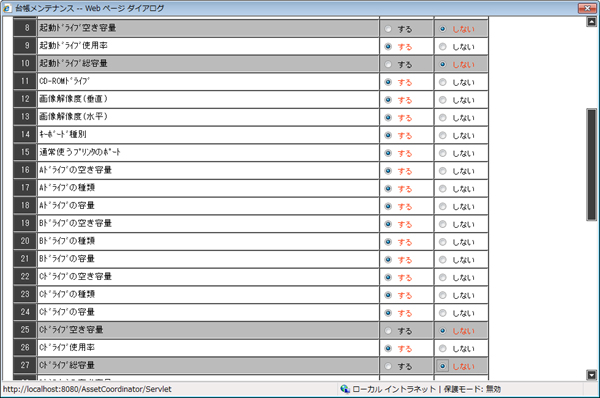Image resolution: width=600 pixels, height=398 pixels.
Task: Select しない for row 21 Bドライブの容量
Action: coord(443,259)
